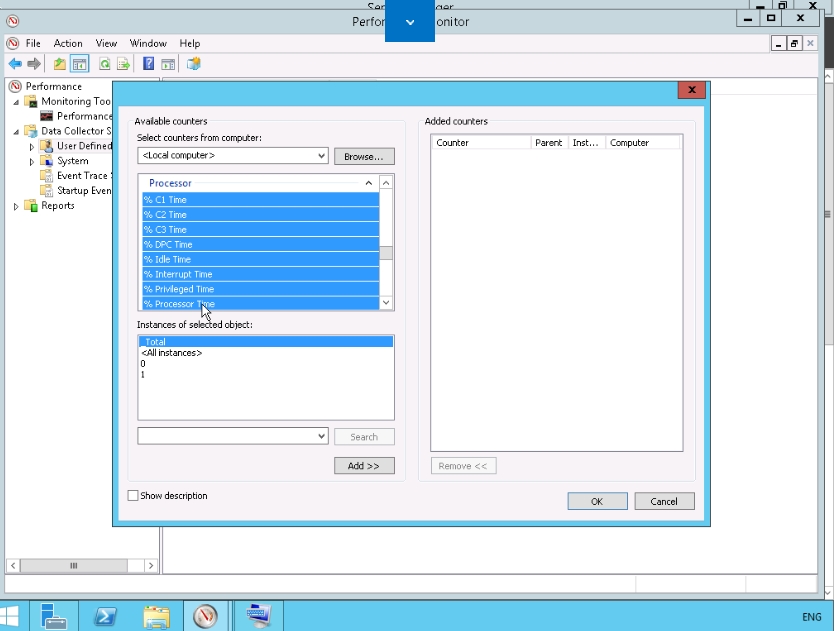Select <All instances> in instance list
This screenshot has width=836, height=631.
[x=172, y=353]
